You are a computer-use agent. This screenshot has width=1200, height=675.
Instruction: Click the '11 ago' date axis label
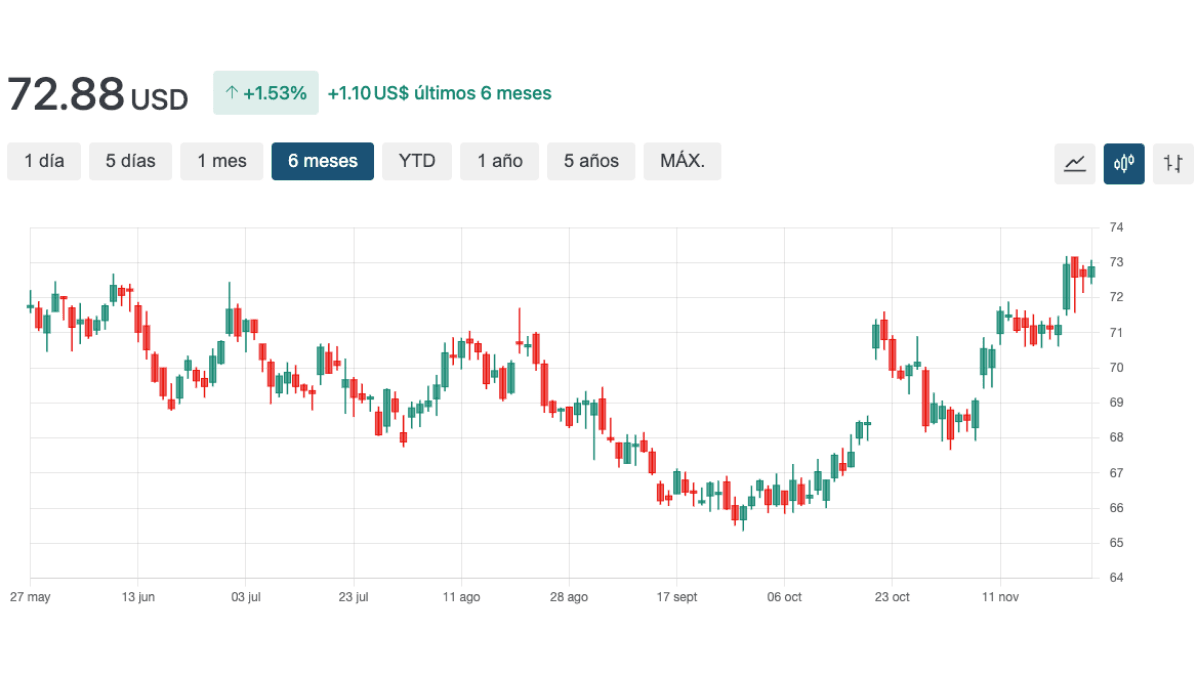point(461,597)
